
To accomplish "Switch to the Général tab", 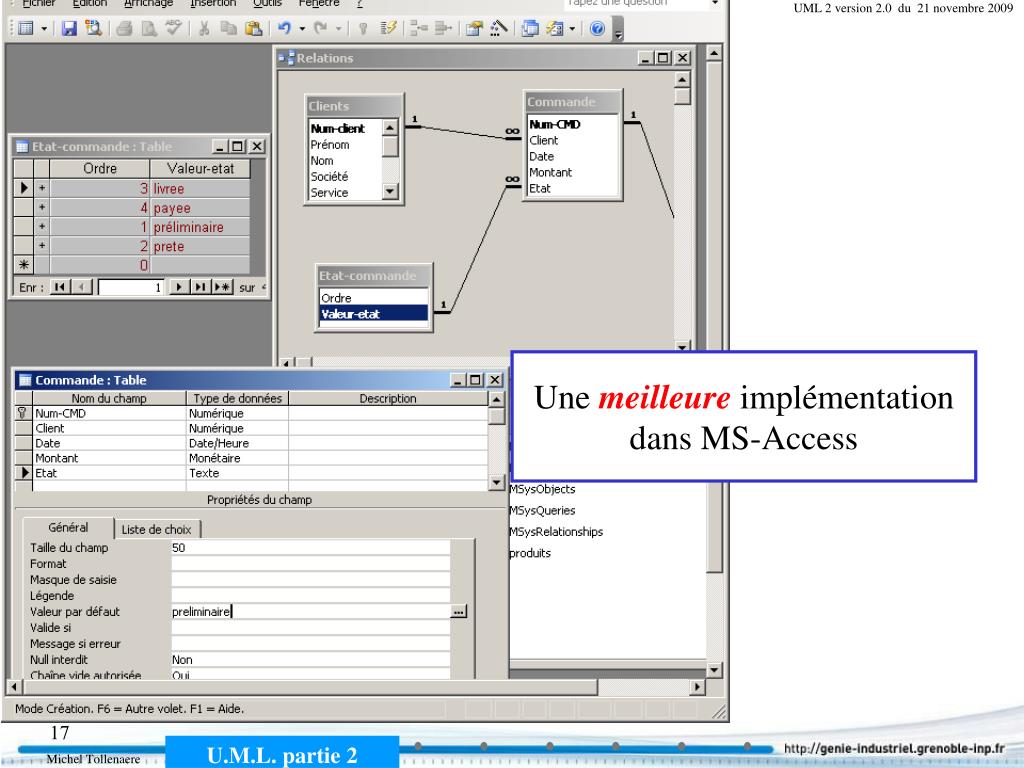I will click(68, 528).
